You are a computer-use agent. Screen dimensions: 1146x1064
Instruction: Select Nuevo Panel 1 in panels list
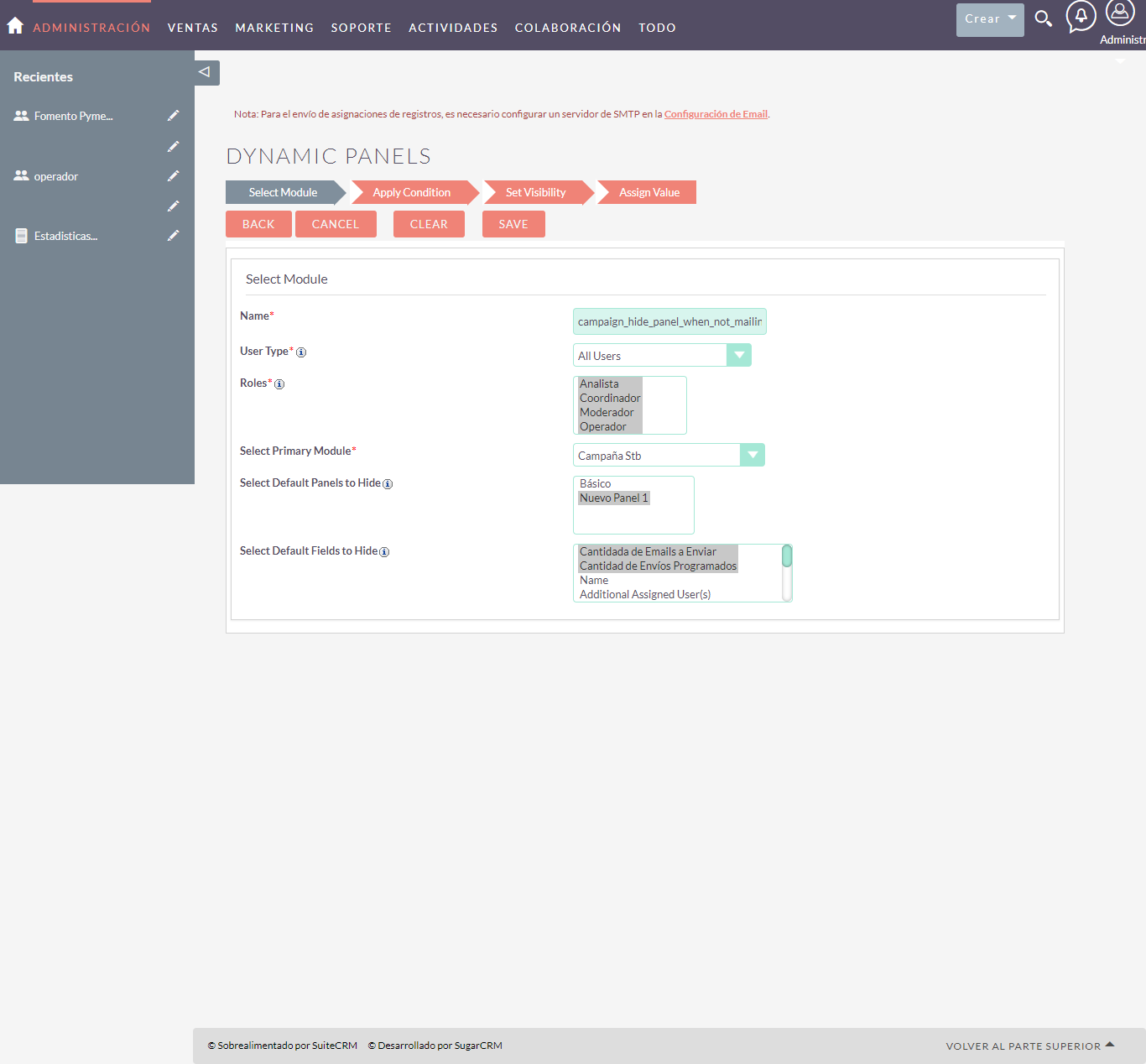614,498
